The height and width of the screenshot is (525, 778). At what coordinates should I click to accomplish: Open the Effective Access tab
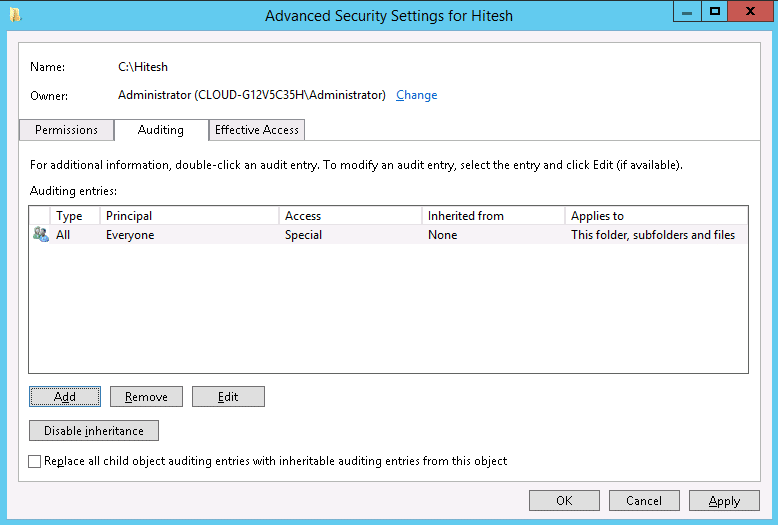point(257,130)
